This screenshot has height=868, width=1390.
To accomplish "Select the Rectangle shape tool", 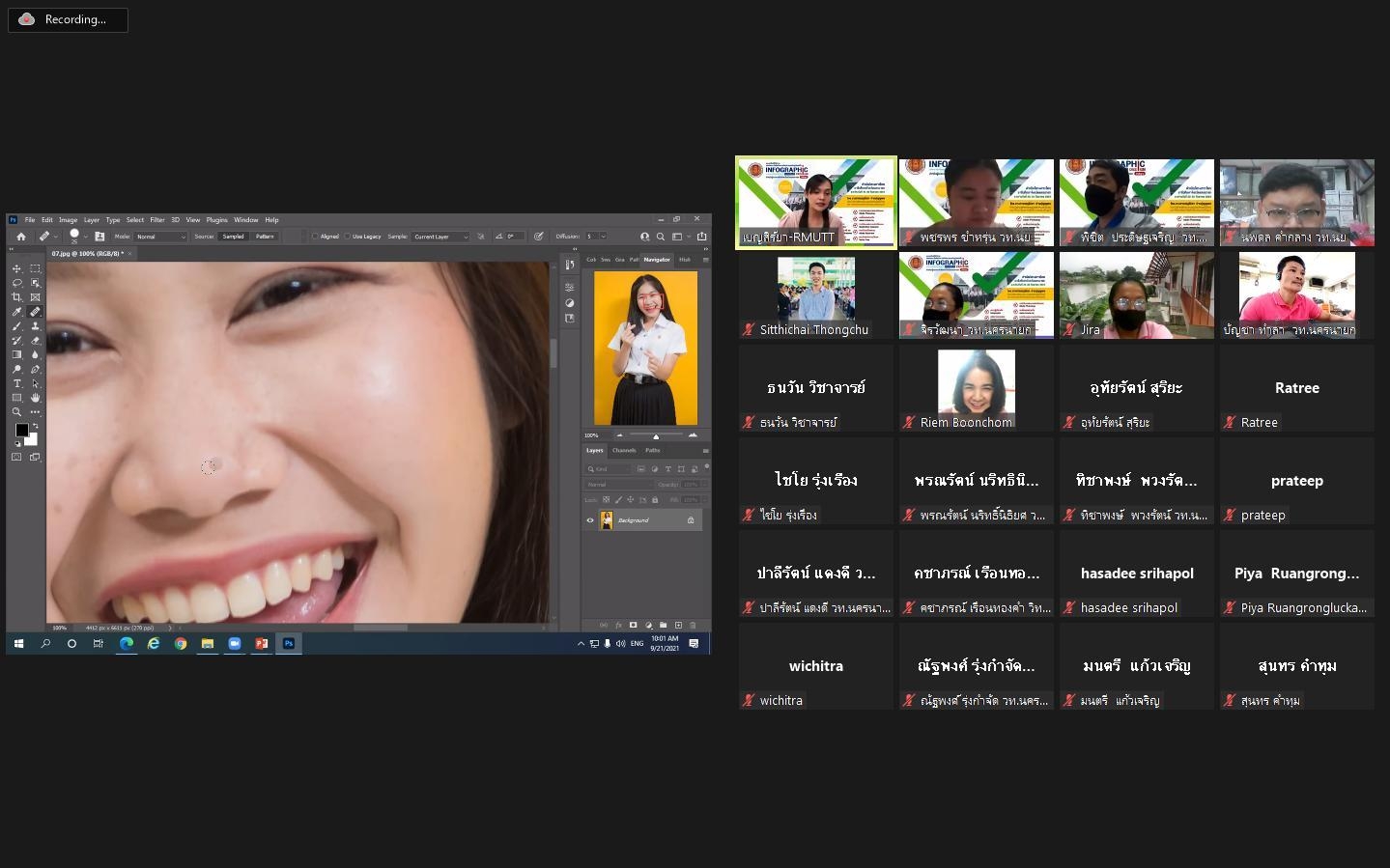I will coord(16,398).
